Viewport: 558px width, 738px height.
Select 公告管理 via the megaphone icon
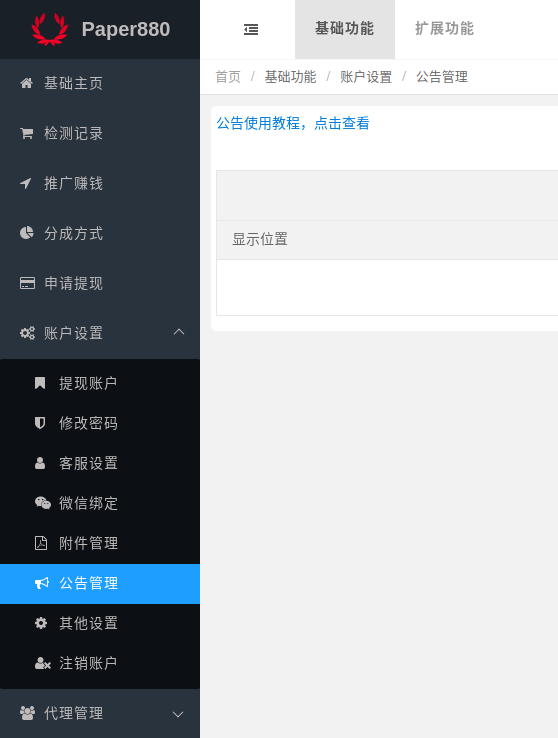[41, 584]
